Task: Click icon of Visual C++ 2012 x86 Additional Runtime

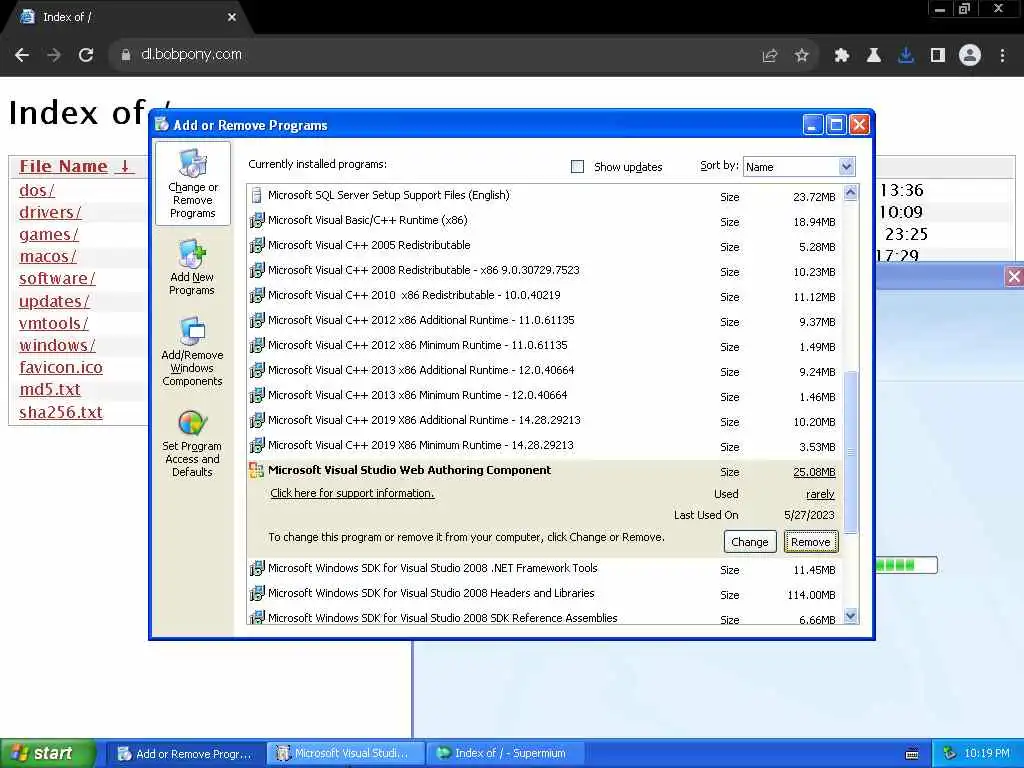Action: [257, 320]
